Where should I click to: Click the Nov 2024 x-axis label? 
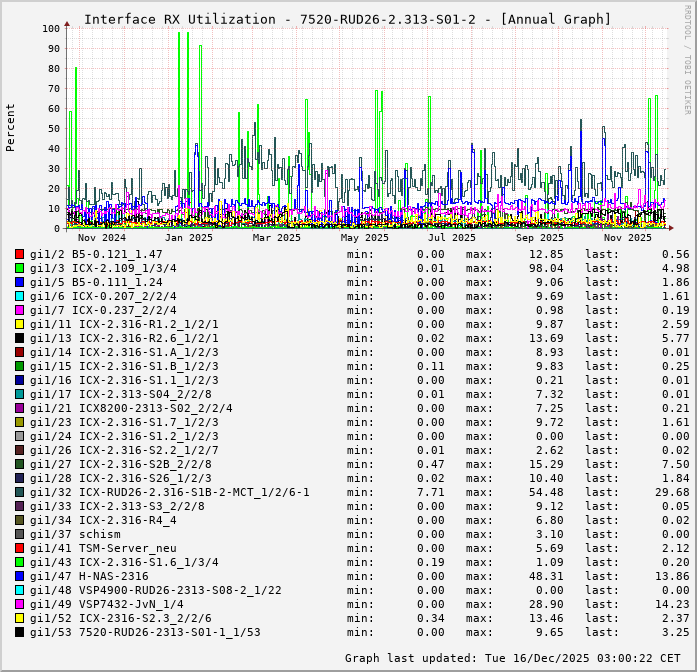click(x=102, y=238)
